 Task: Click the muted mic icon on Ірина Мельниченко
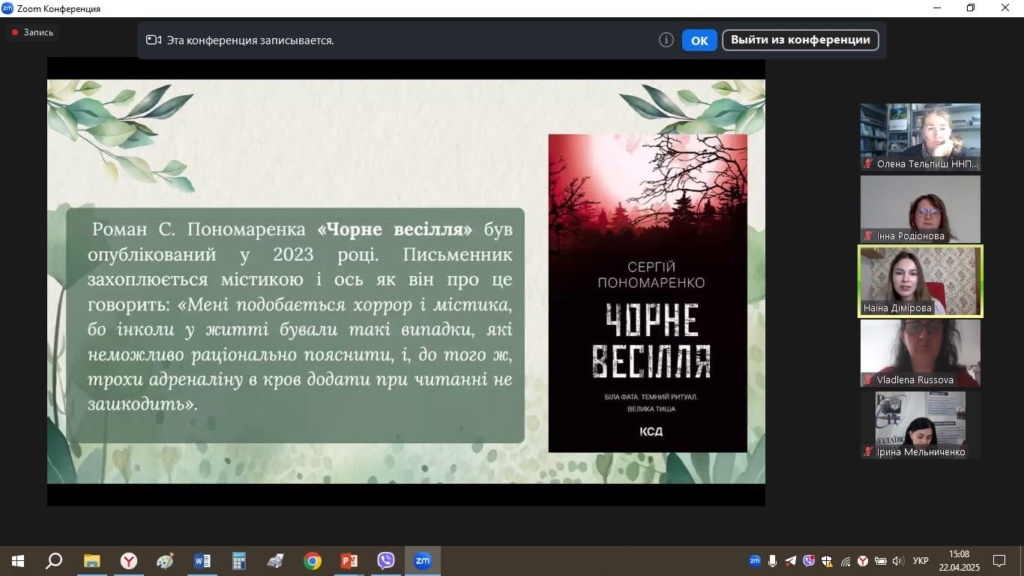[868, 451]
